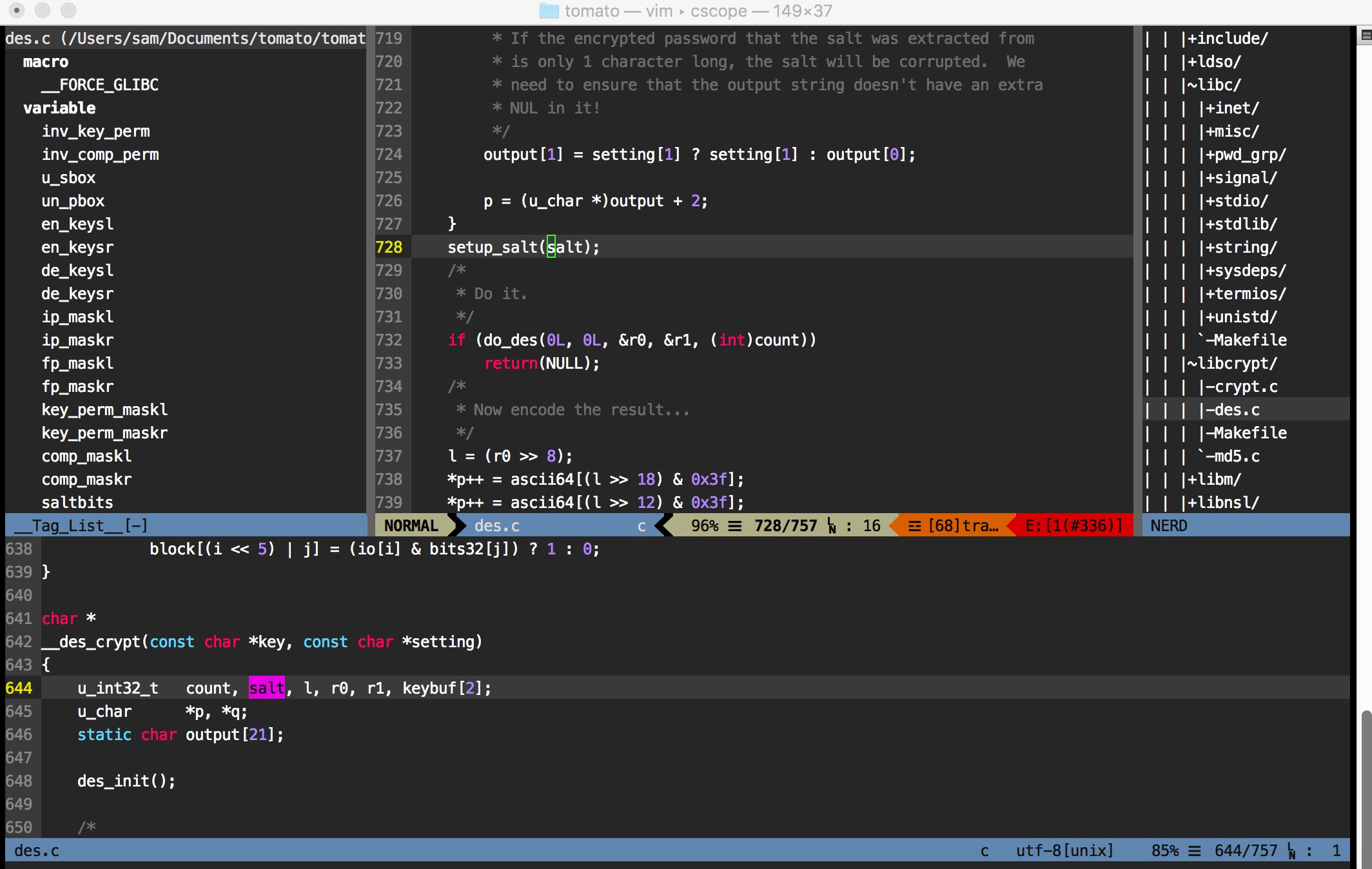1372x869 pixels.
Task: Toggle the __Tag_List__ fold marker [-]
Action: click(x=136, y=526)
